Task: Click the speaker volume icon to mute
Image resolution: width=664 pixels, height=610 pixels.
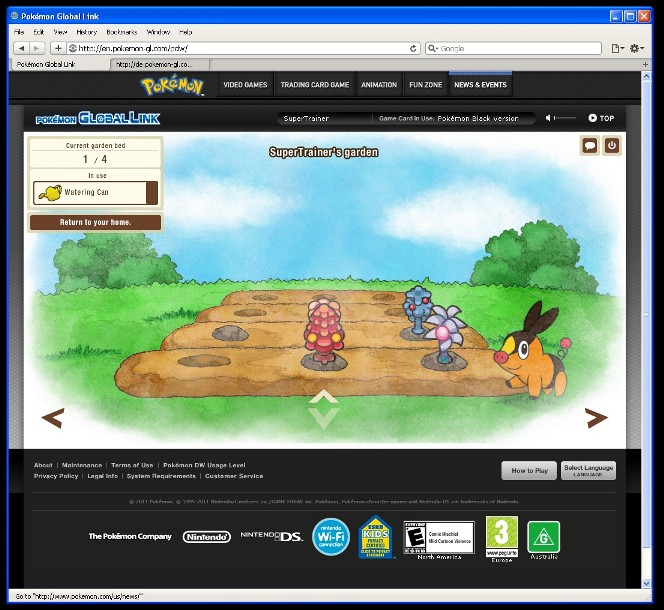Action: 550,118
